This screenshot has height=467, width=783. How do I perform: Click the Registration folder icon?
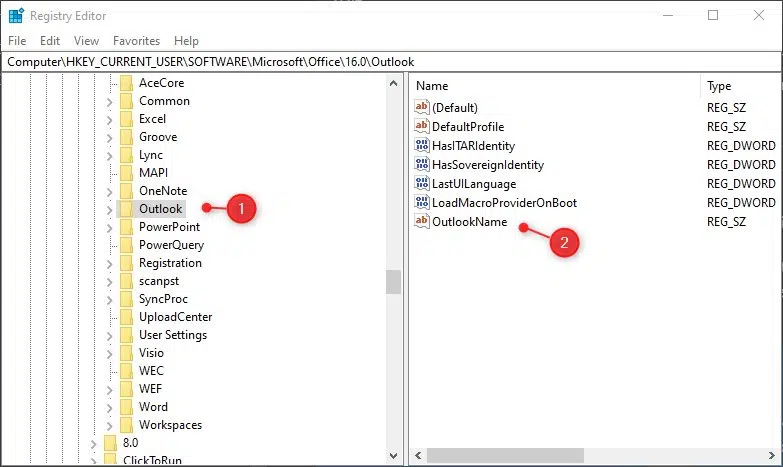126,263
